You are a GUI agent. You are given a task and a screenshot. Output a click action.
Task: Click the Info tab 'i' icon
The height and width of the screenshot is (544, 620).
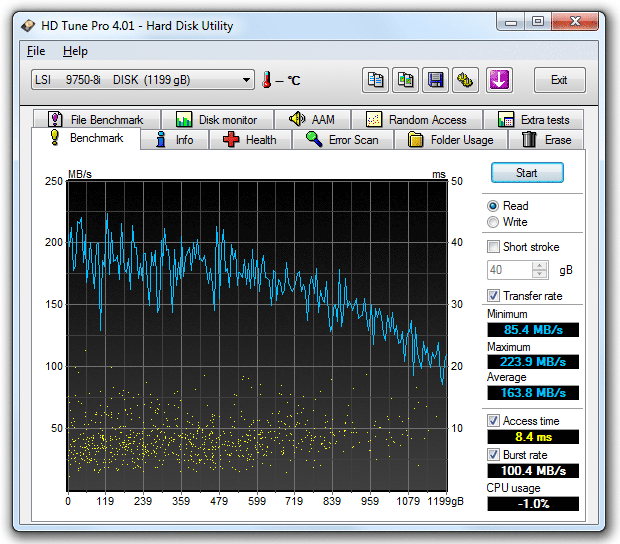tap(161, 140)
